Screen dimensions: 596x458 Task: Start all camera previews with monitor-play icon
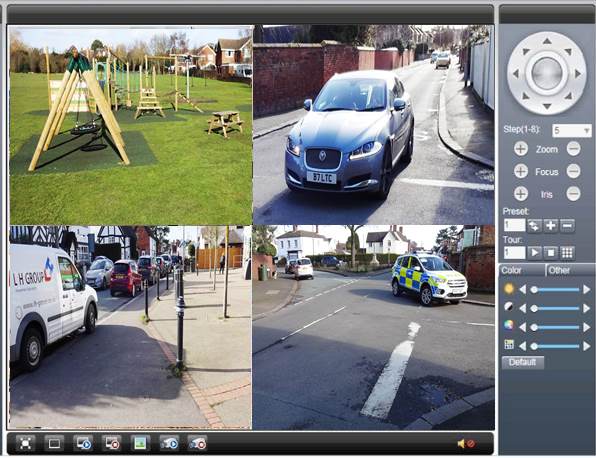tap(83, 443)
